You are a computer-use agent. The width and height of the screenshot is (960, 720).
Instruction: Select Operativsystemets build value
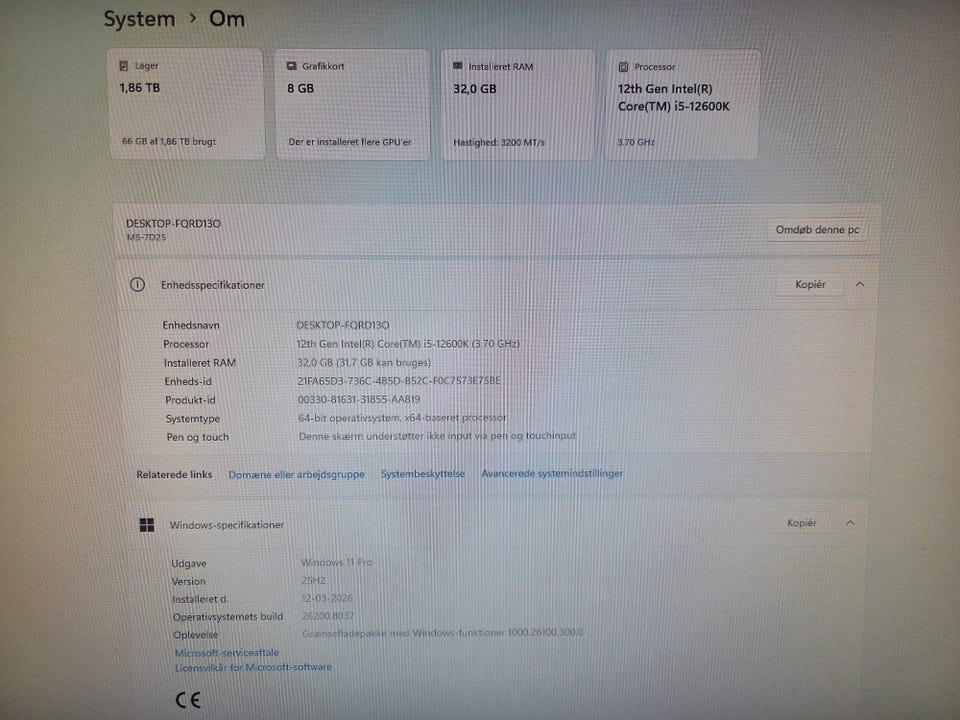tap(328, 616)
